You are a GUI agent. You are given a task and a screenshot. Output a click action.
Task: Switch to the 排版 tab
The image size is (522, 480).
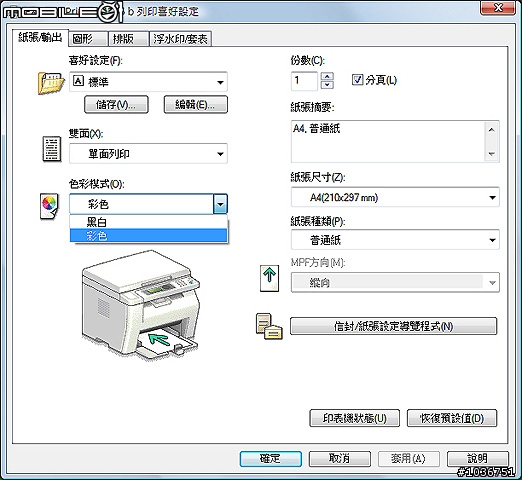[128, 39]
